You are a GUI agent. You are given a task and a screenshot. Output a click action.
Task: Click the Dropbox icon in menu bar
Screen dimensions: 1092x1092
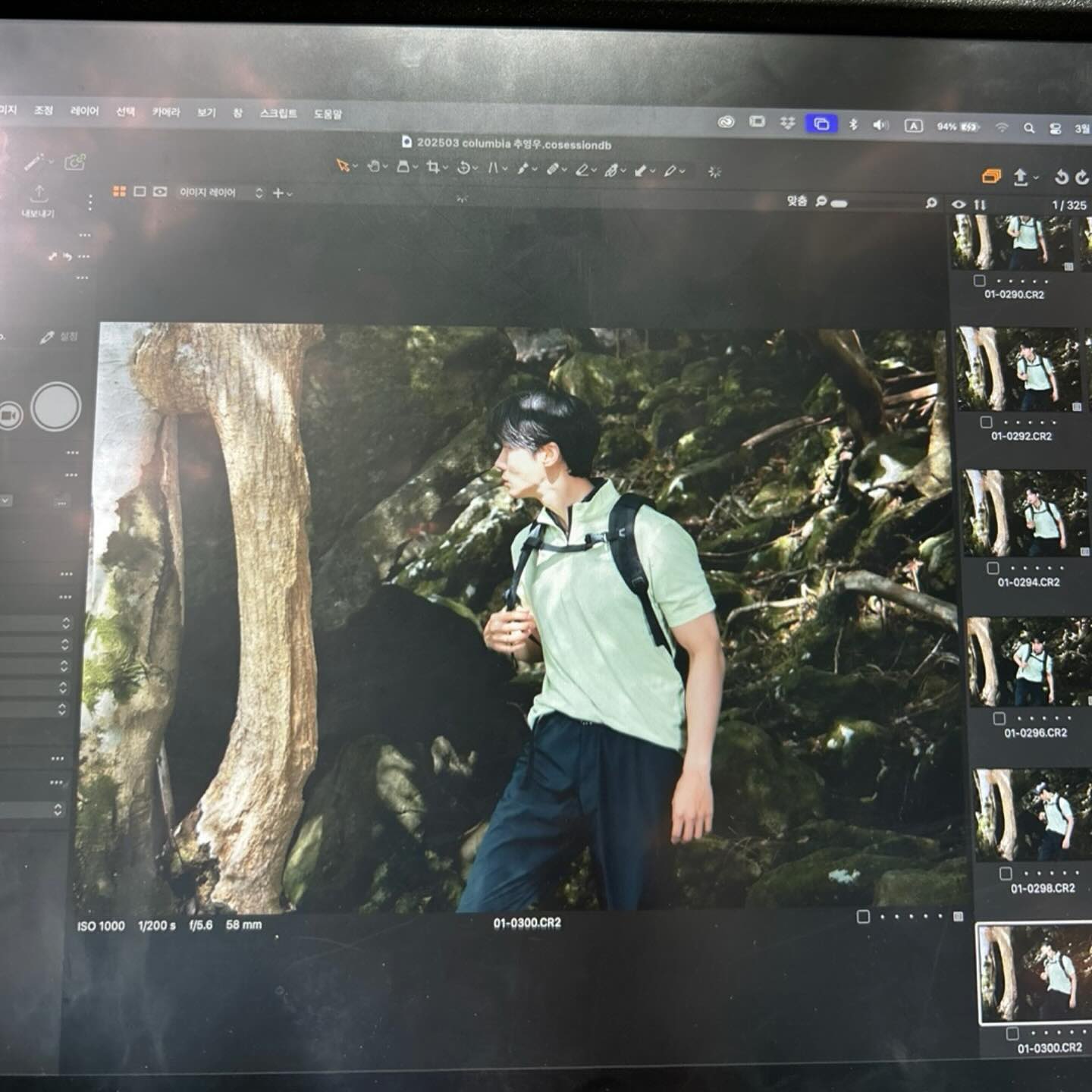(x=788, y=122)
